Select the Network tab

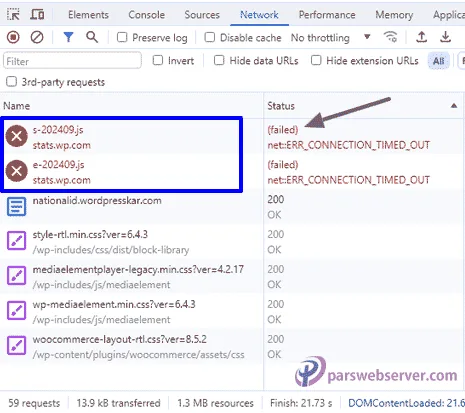(x=259, y=15)
